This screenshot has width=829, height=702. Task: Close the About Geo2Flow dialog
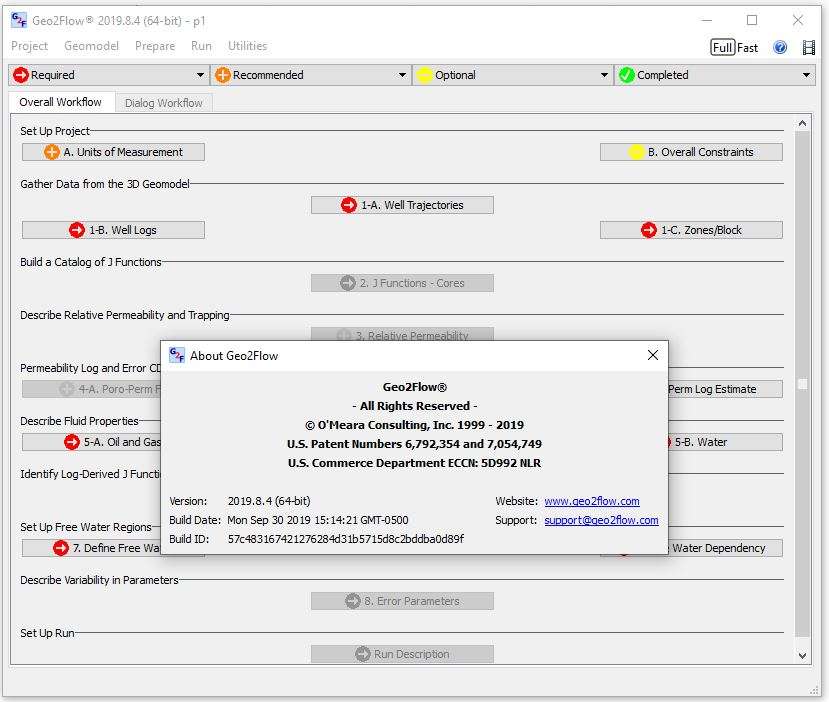[x=652, y=355]
